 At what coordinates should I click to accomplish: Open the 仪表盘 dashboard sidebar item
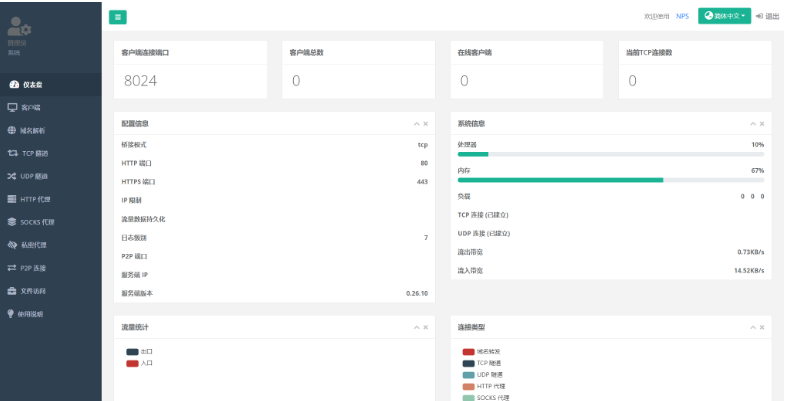[x=32, y=84]
